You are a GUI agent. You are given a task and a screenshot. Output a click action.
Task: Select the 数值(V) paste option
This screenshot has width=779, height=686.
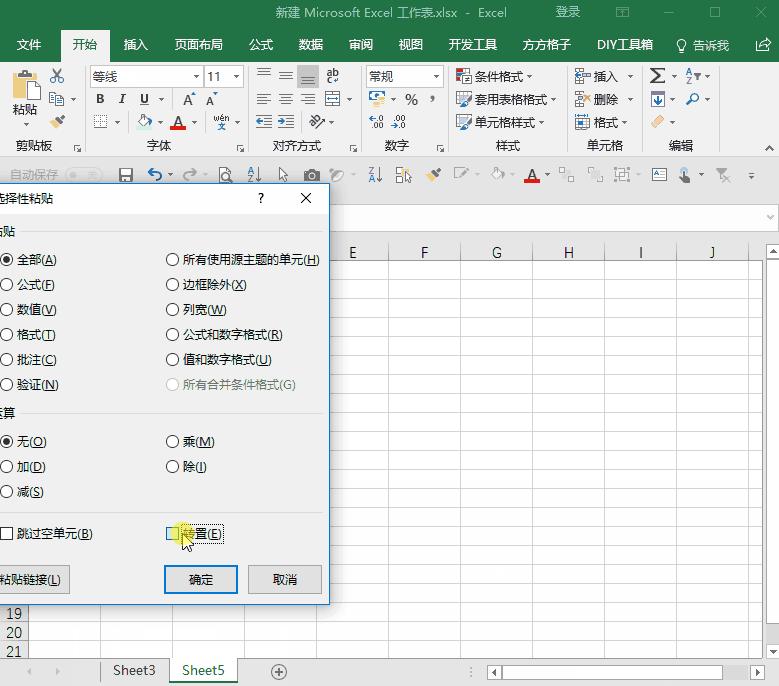click(29, 309)
